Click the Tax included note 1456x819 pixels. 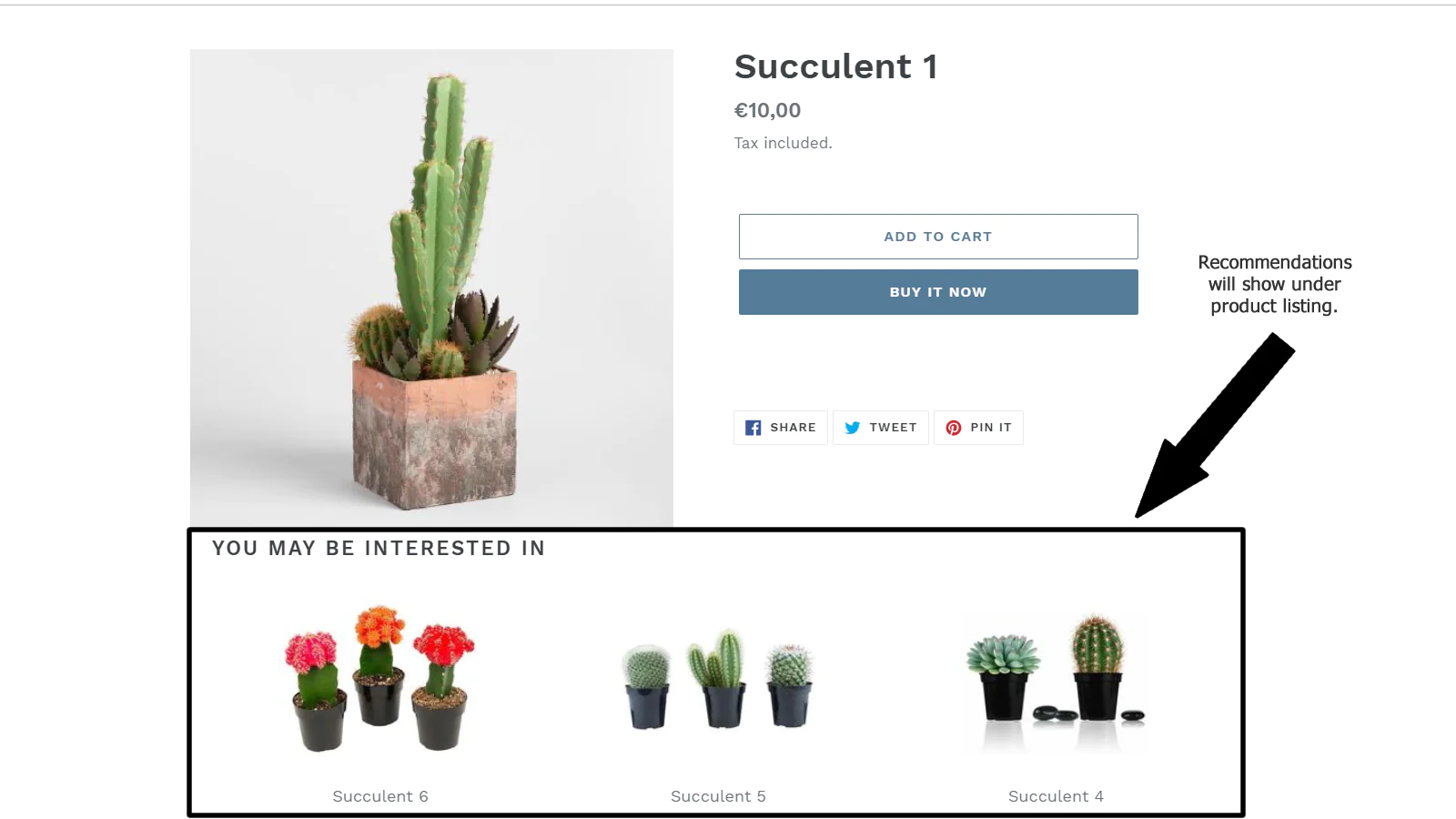point(783,143)
